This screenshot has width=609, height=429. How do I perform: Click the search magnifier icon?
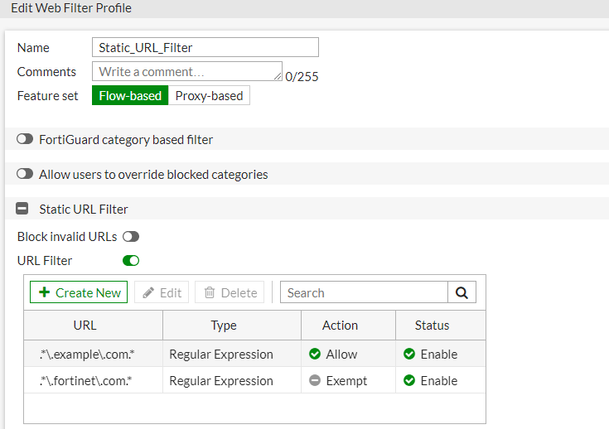coord(461,292)
